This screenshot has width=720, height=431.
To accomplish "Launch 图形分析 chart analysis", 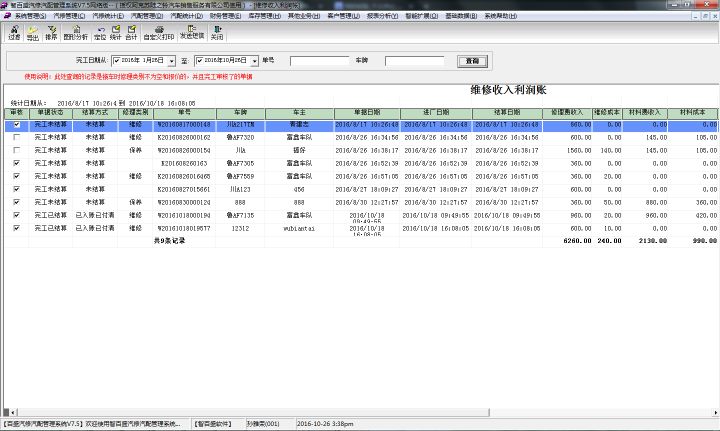I will coord(76,33).
